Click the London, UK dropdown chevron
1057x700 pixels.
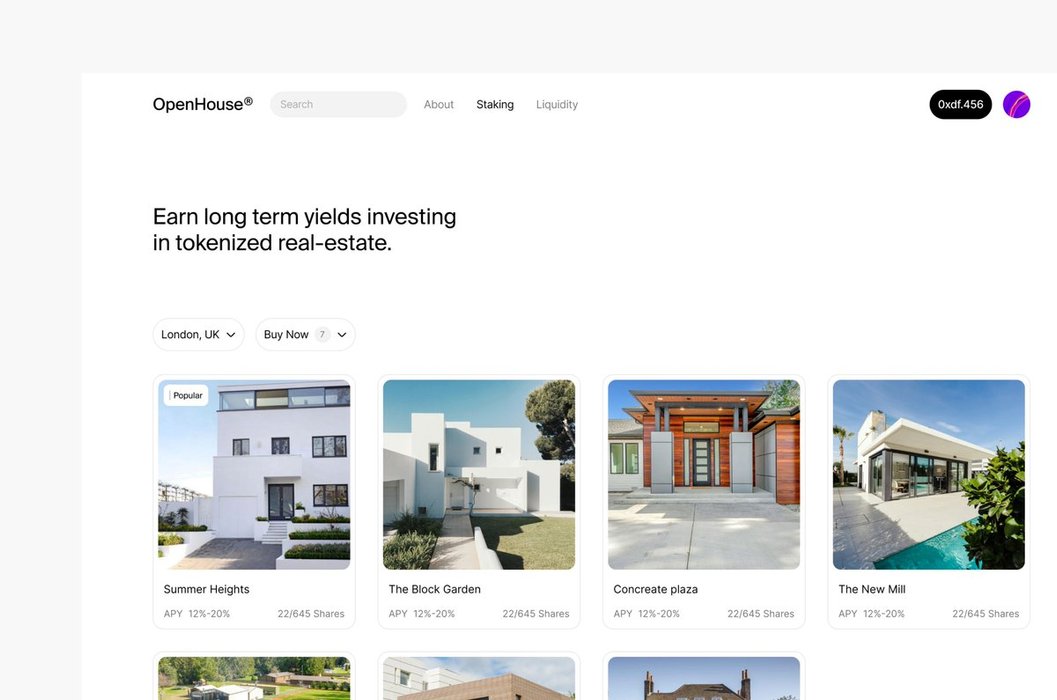pos(231,334)
